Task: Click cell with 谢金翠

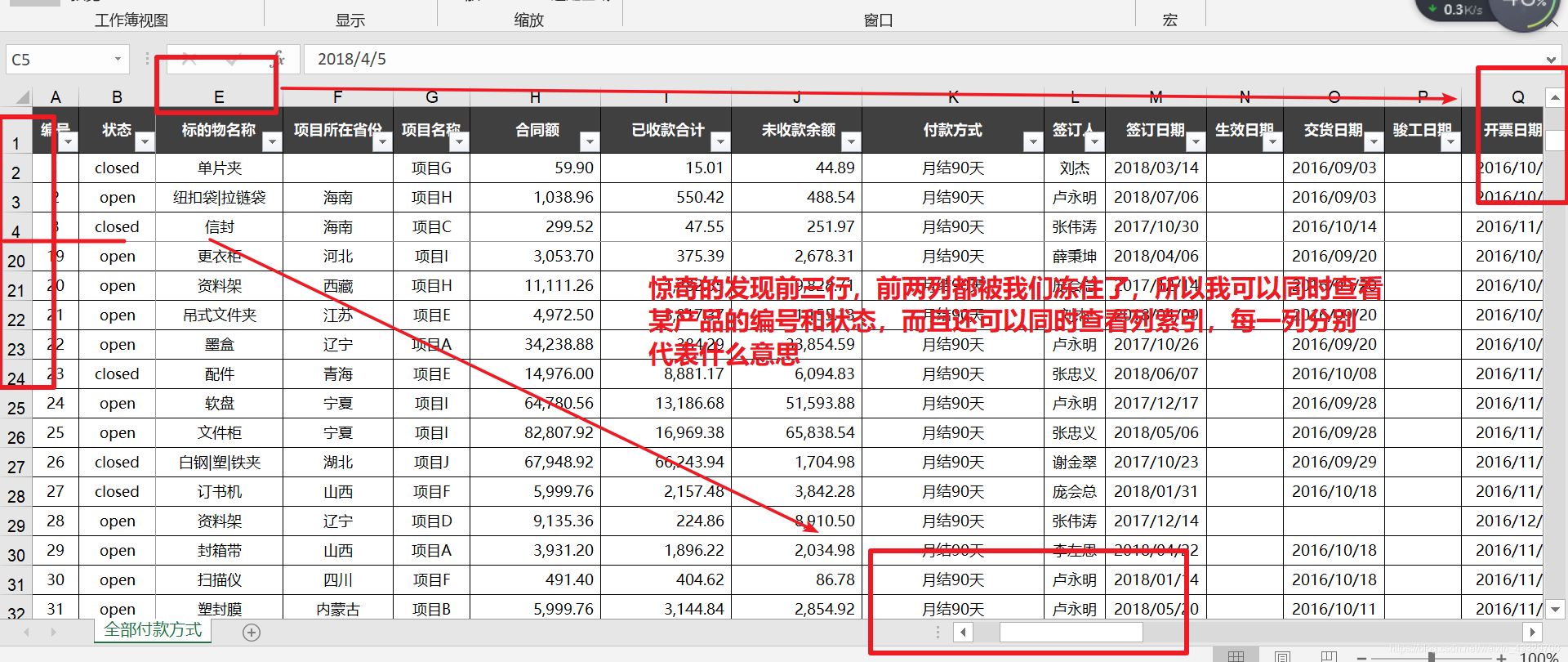Action: tap(1075, 462)
